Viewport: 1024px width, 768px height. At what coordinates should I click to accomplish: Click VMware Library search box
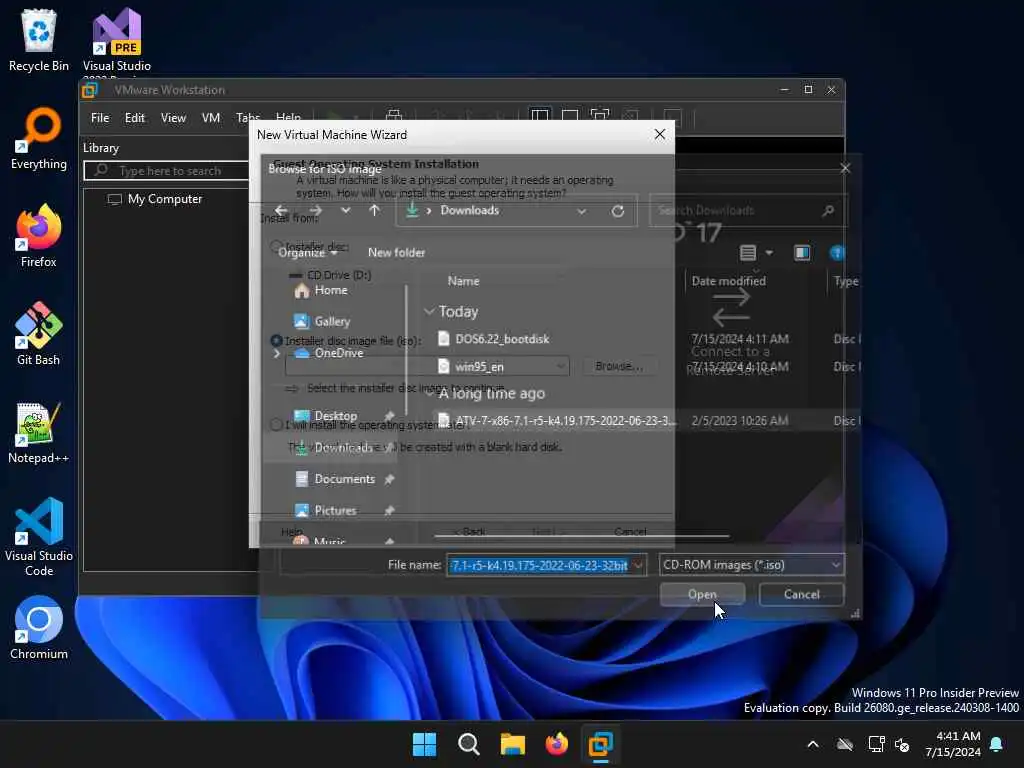pyautogui.click(x=167, y=171)
